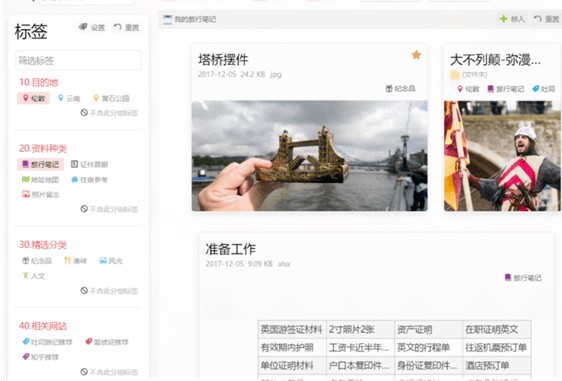Toggle the 住宿参考 tag
Screen dimensions: 562x381
coord(89,180)
